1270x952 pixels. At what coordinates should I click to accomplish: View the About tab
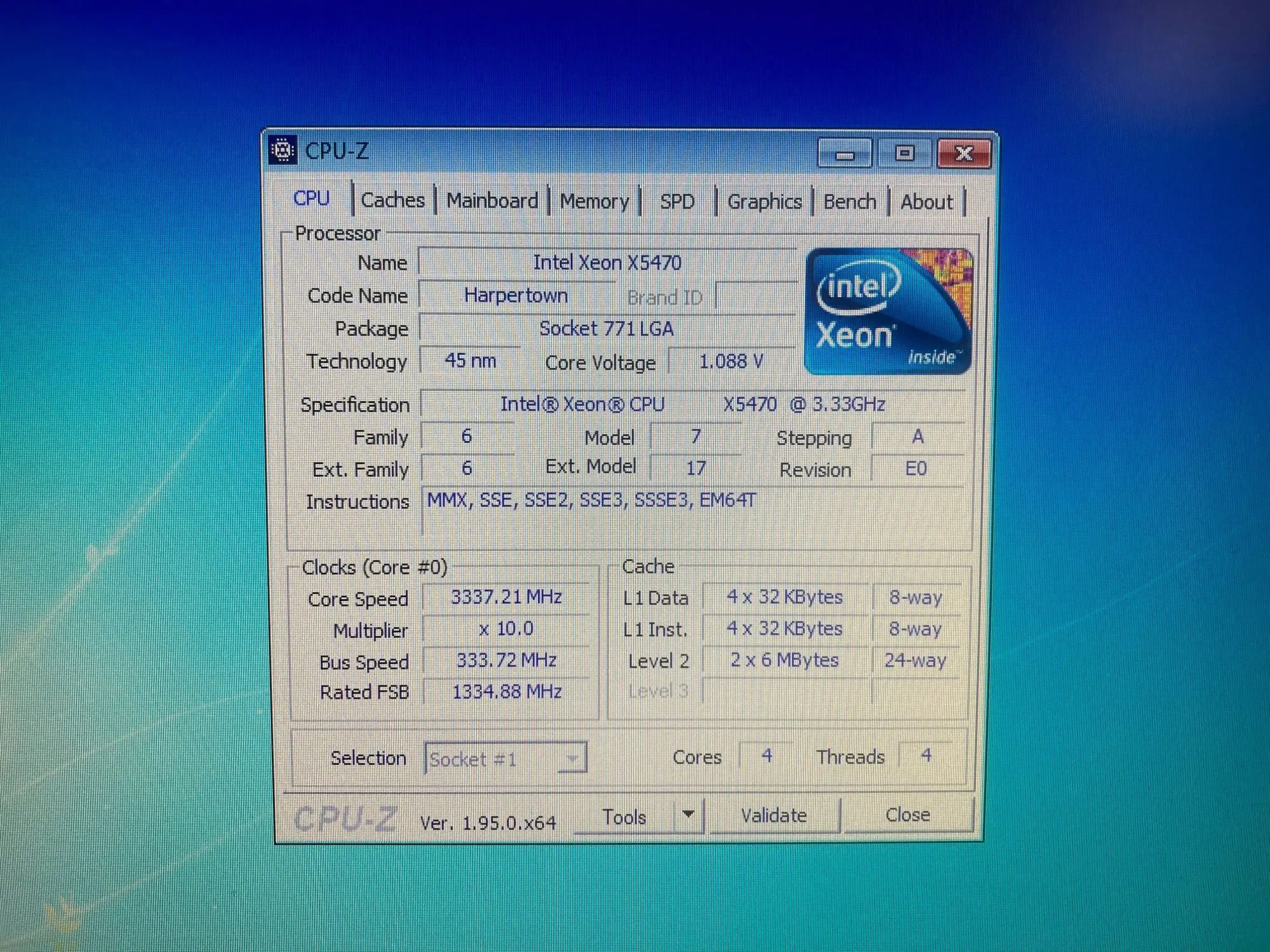tap(926, 202)
